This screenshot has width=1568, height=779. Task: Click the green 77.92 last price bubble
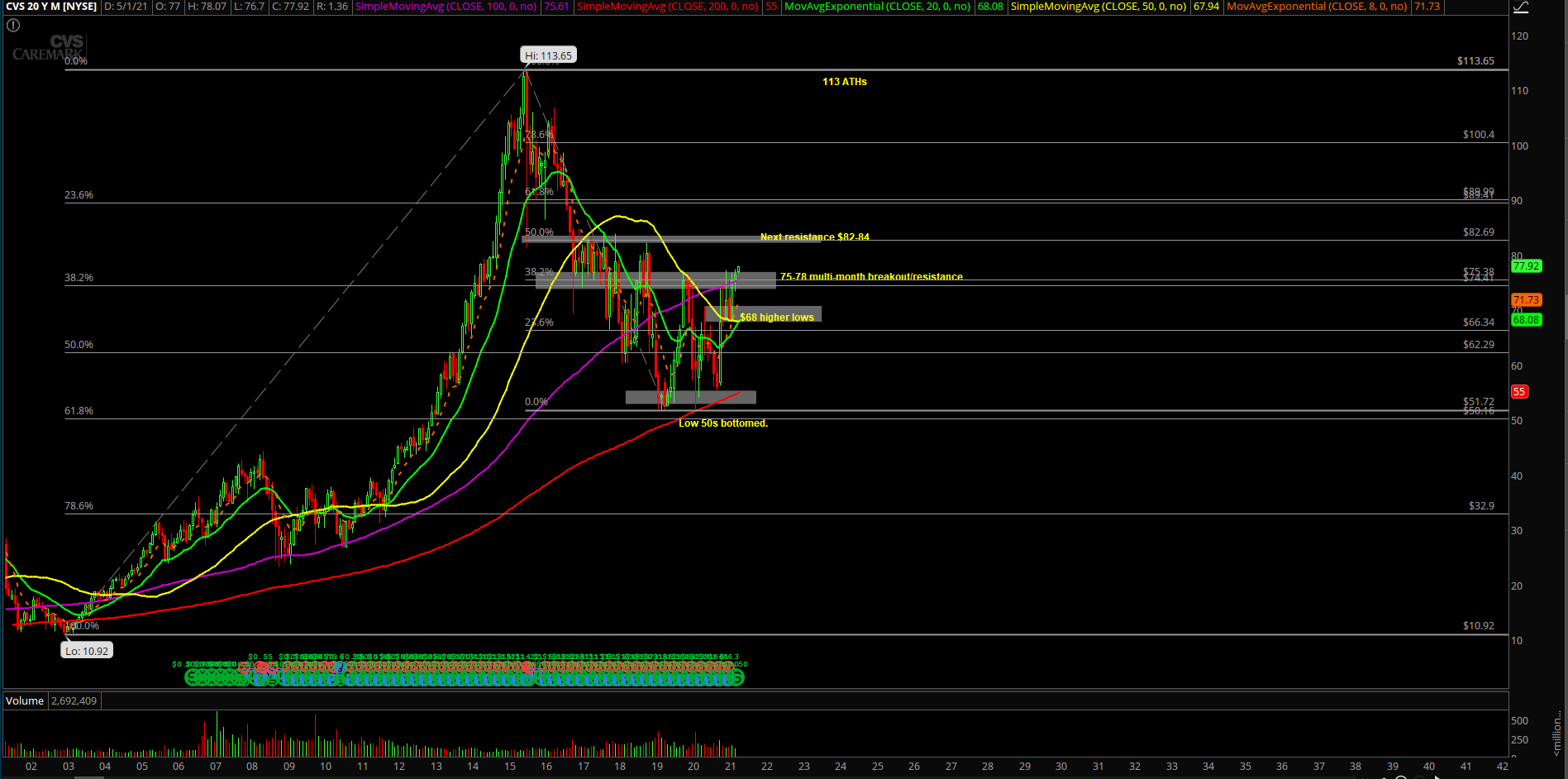tap(1526, 266)
